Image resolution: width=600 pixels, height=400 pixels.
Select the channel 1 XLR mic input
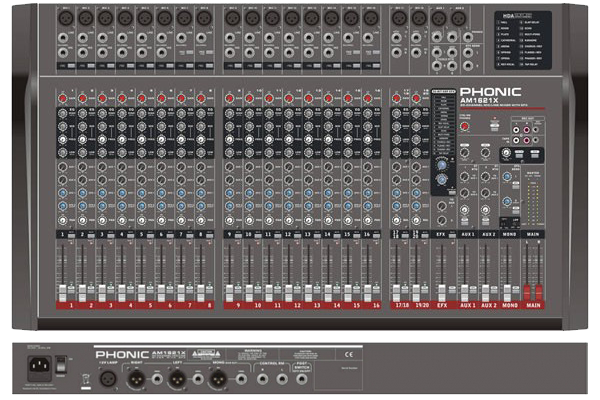[x=65, y=18]
